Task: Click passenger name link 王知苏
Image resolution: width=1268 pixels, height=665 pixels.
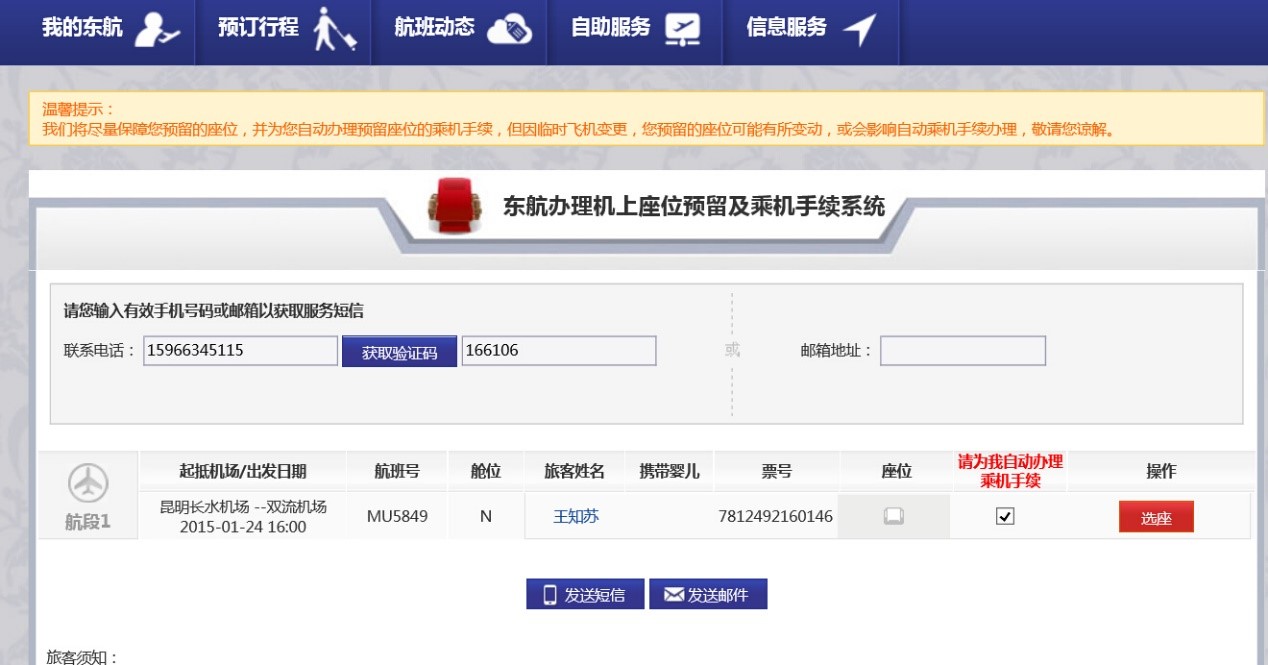Action: (x=576, y=516)
